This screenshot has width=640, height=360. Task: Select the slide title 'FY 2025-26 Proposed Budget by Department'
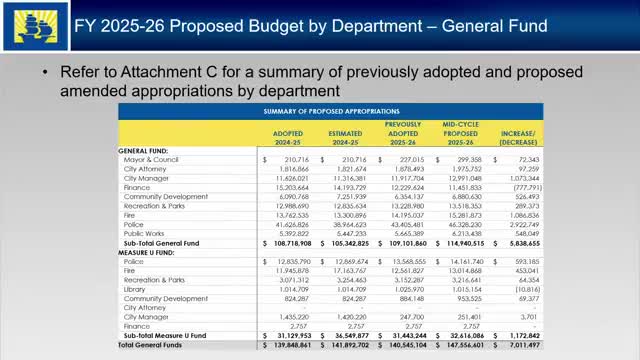pos(248,26)
